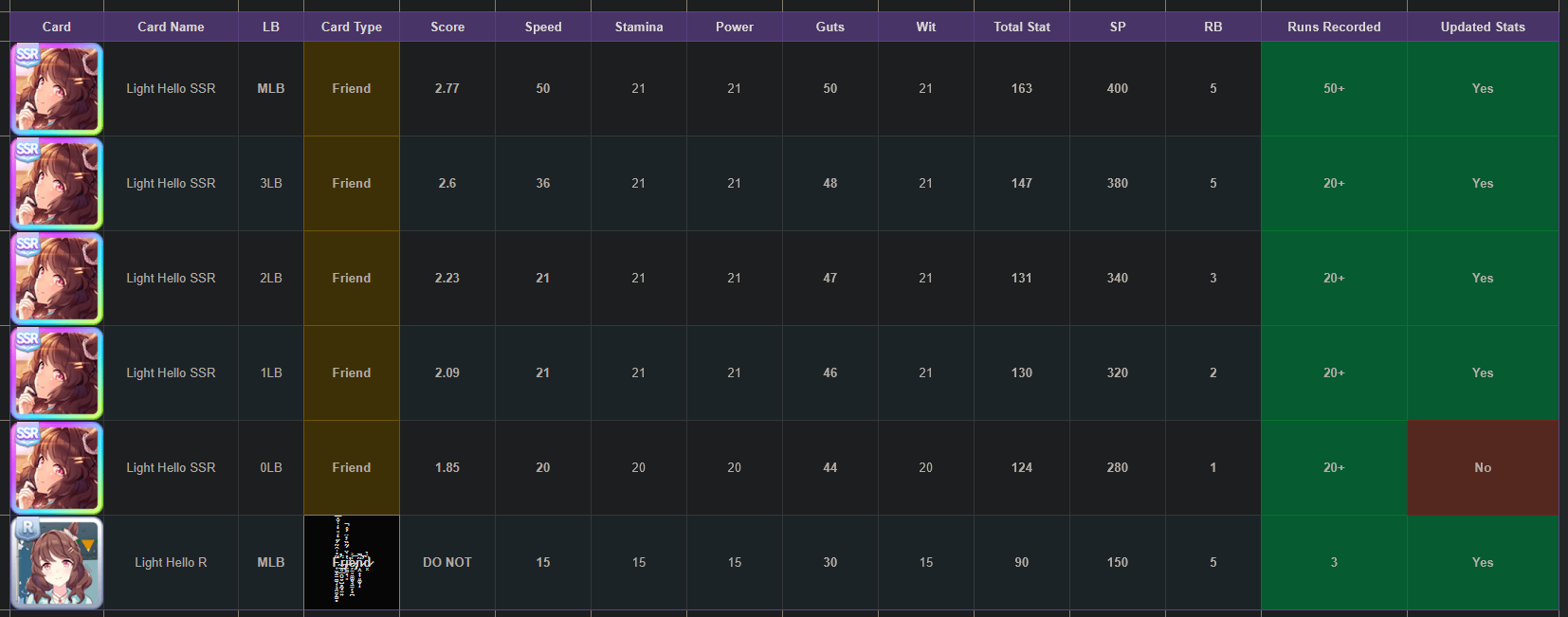This screenshot has height=617, width=1568.
Task: Click the 1LB limit break cell
Action: click(x=271, y=372)
